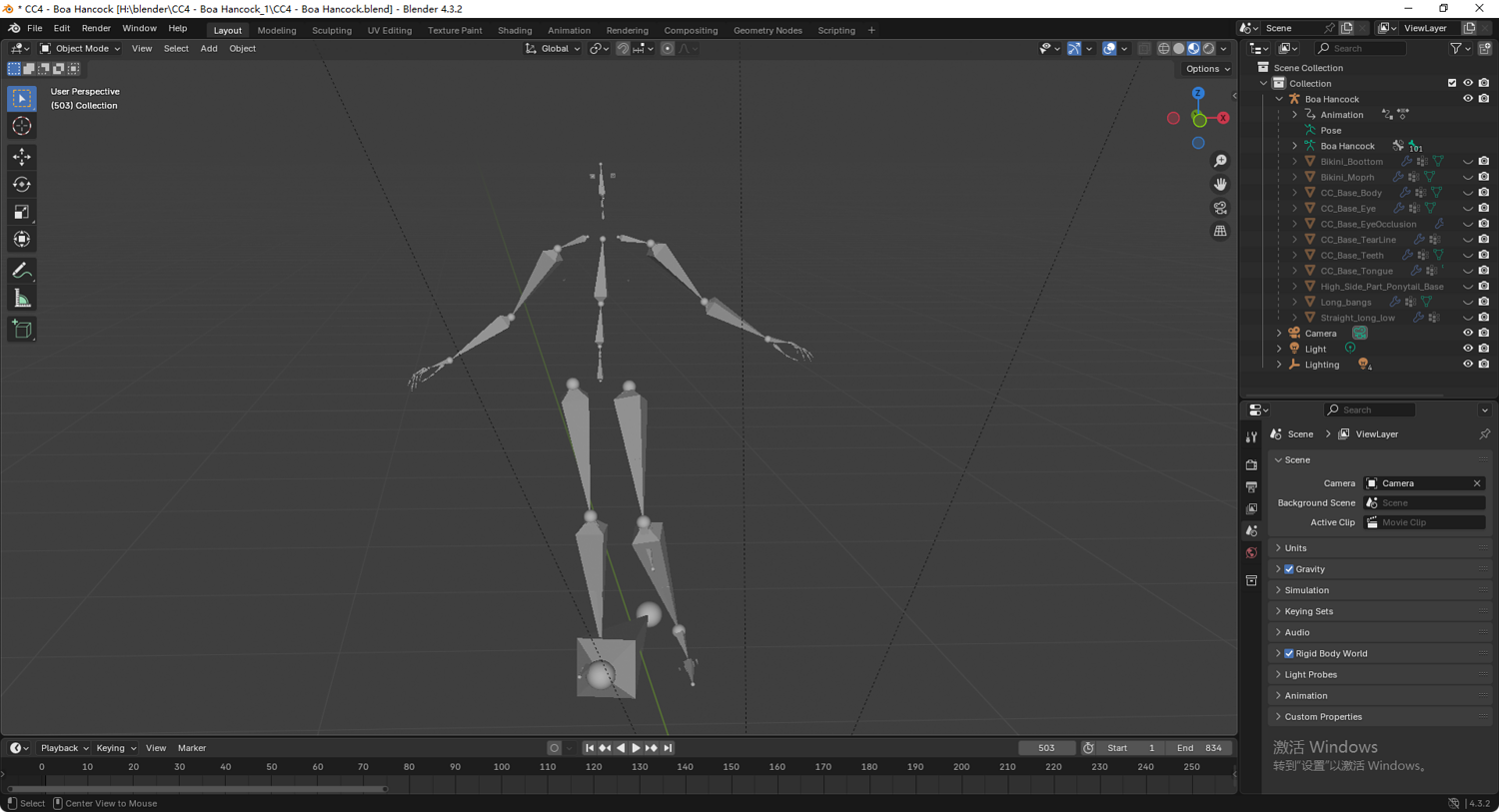Select the Measure tool

(21, 299)
